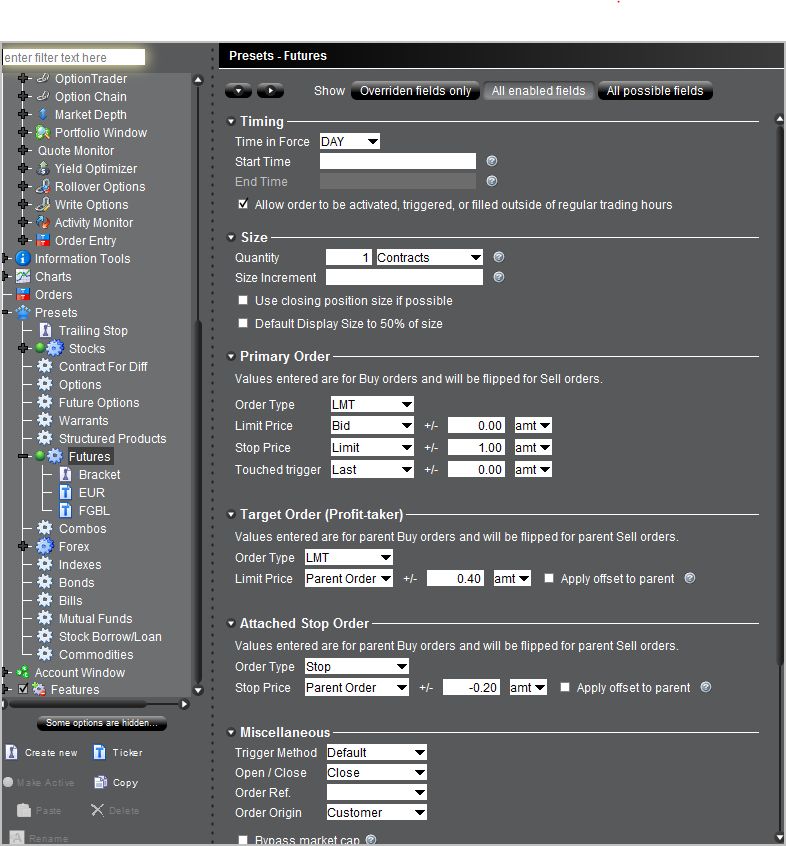Click the Target Order offset help icon
Image resolution: width=786 pixels, height=846 pixels.
pos(689,578)
